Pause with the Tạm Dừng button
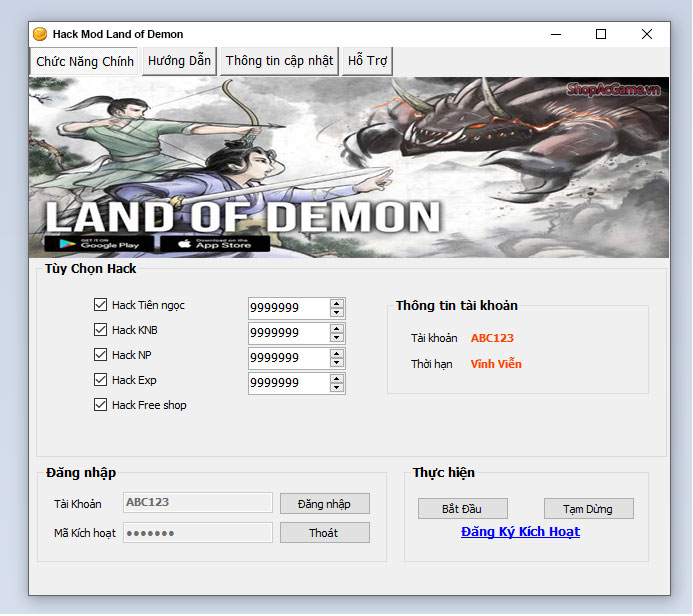This screenshot has height=616, width=693. point(588,509)
